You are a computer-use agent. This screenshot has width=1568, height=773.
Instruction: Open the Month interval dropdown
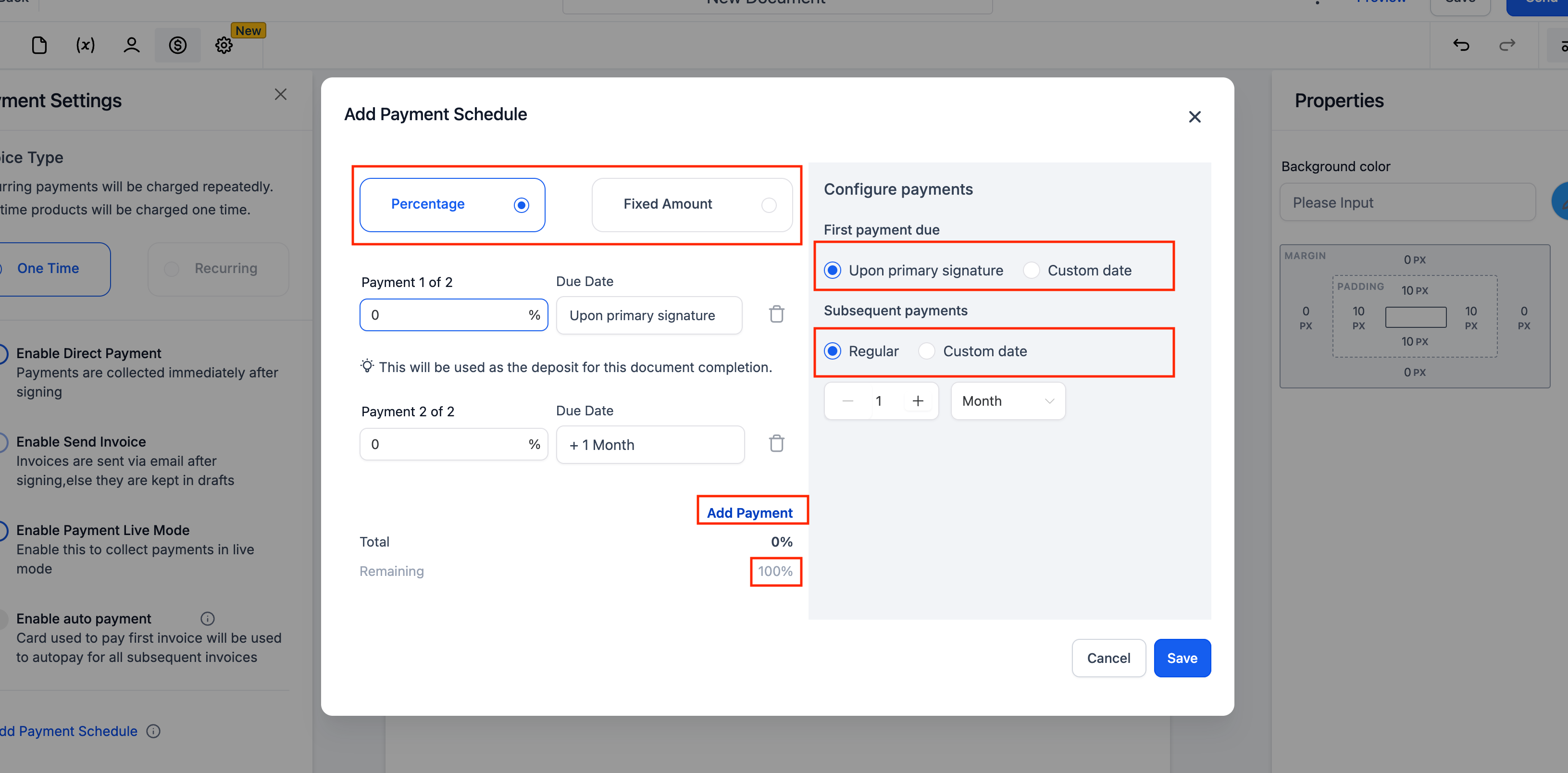coord(1008,401)
